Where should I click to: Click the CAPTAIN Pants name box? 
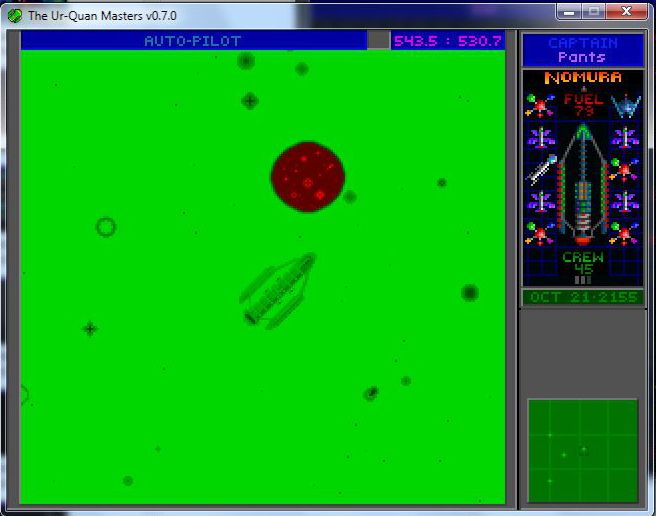(x=583, y=50)
